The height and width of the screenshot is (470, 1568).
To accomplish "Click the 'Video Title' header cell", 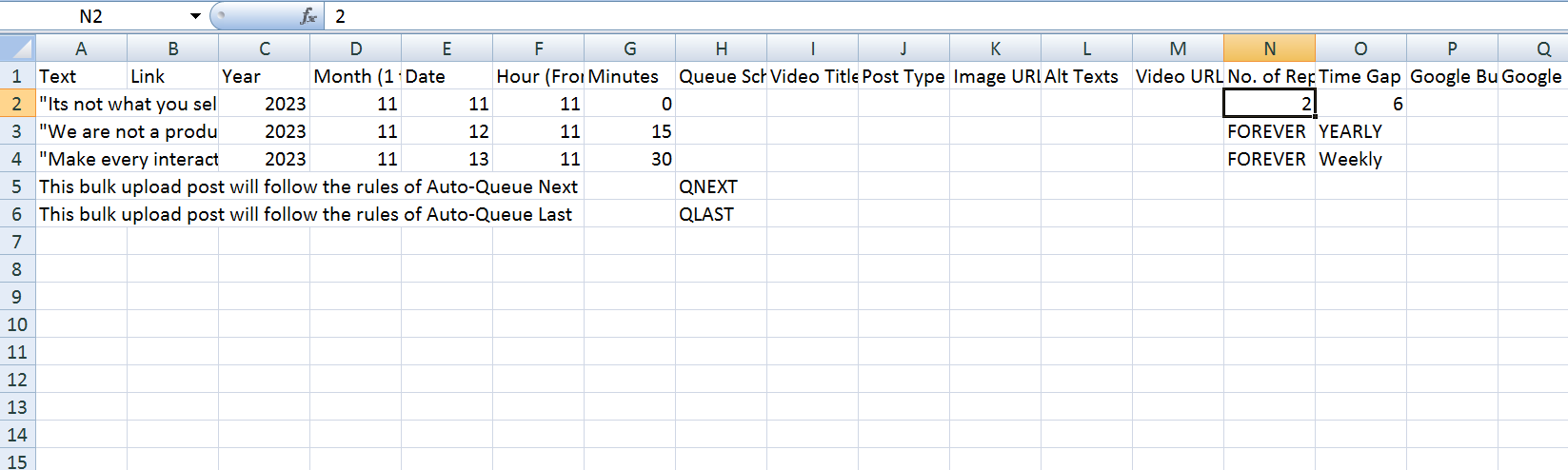I will tap(812, 76).
